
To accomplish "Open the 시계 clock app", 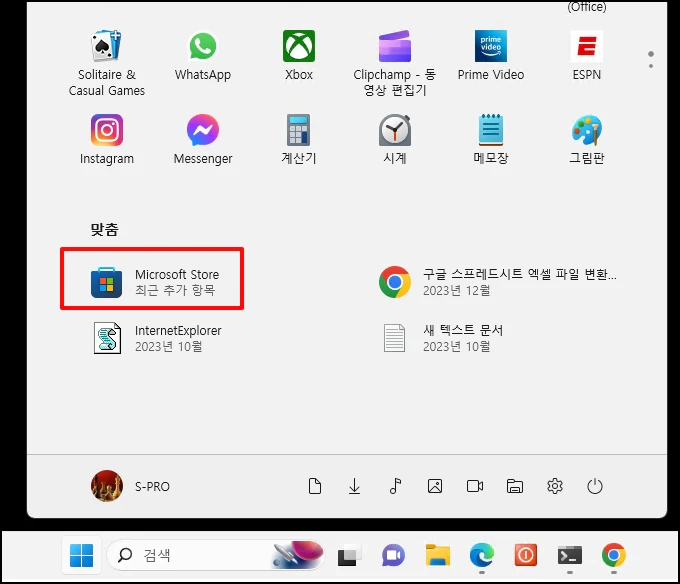I will (x=395, y=140).
